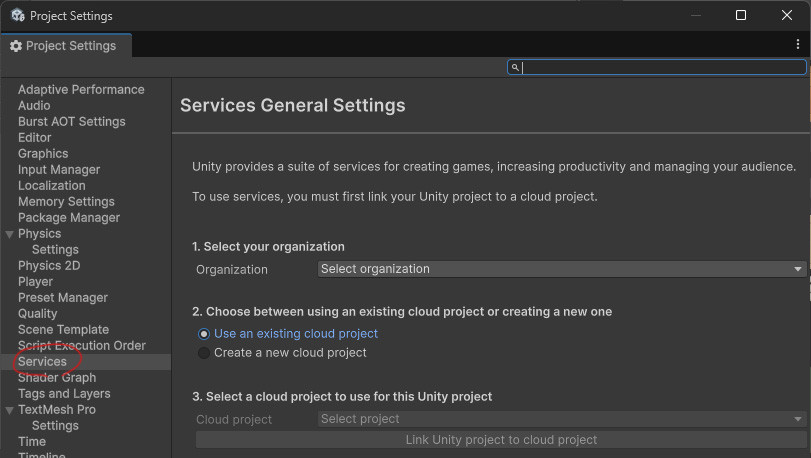Screen dimensions: 811x458
Task: Open the Select organization dropdown
Action: [562, 269]
